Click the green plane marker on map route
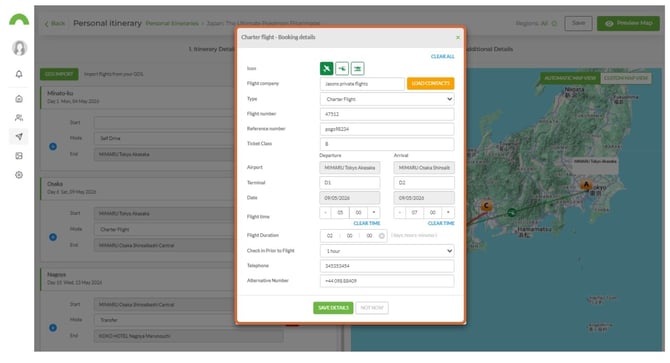670x363 pixels. 512,212
